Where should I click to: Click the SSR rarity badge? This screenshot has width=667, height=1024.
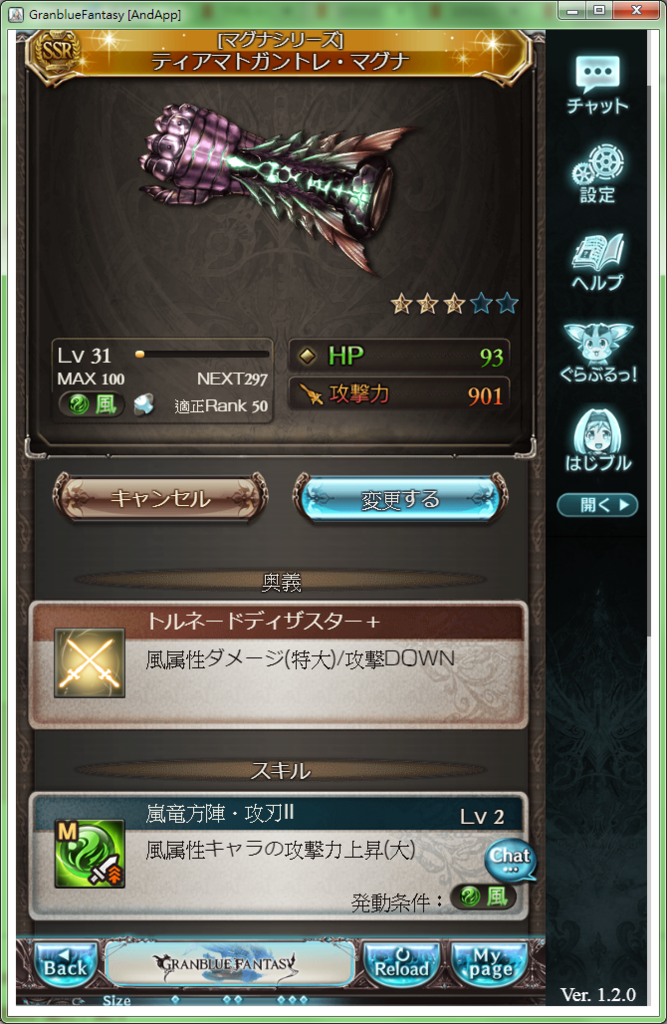click(57, 52)
